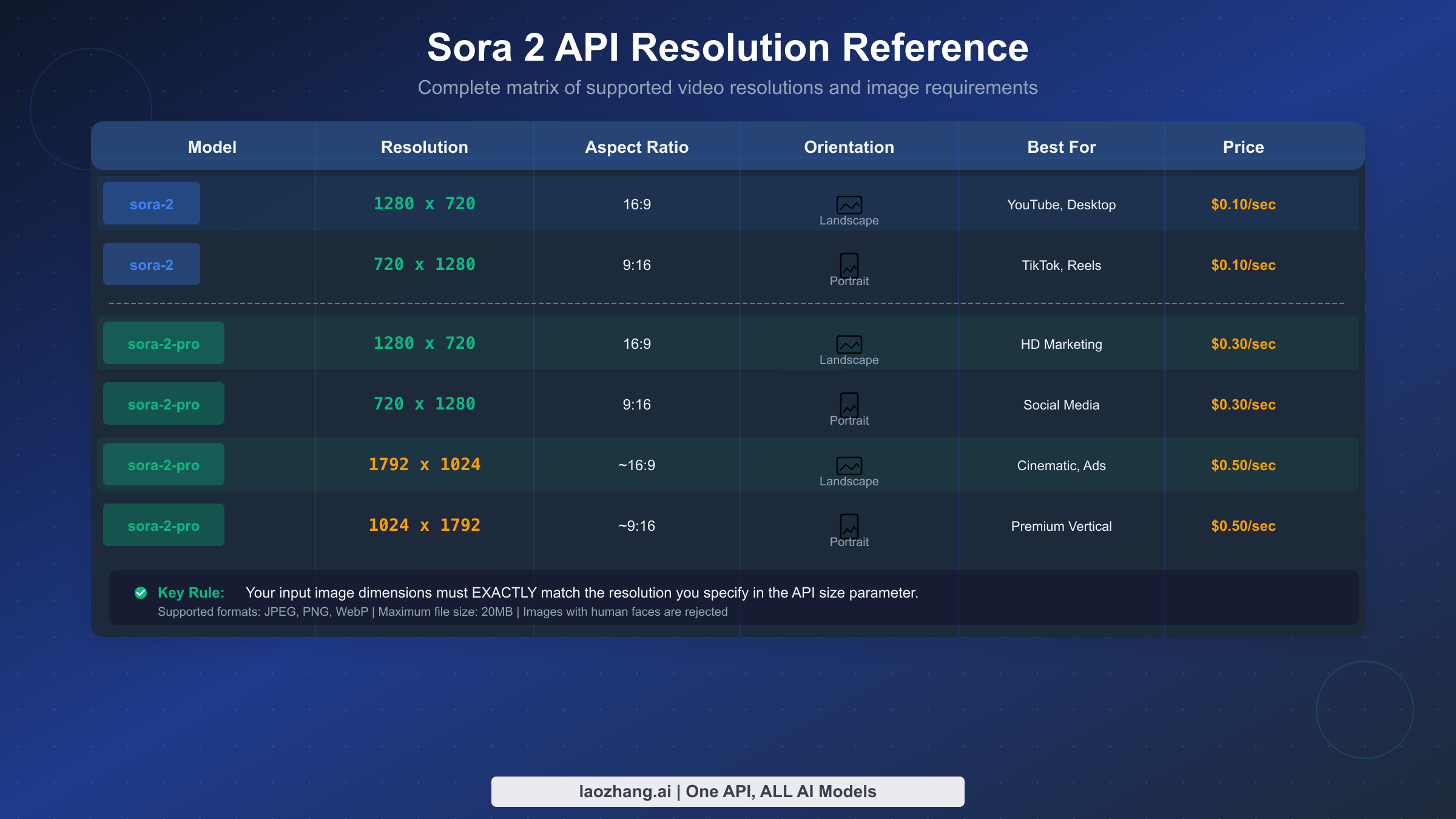The height and width of the screenshot is (819, 1456).
Task: Click the $0.50/sec price in Cinematic Ads row
Action: (x=1242, y=465)
